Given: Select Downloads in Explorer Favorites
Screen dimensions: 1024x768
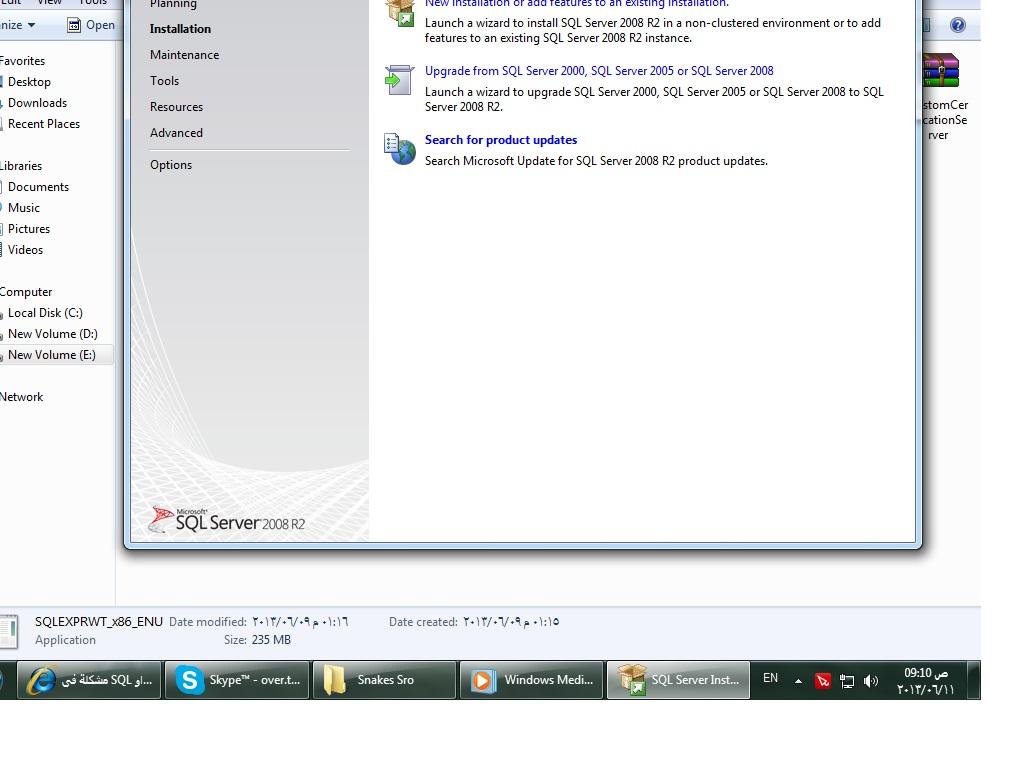Looking at the screenshot, I should [x=37, y=103].
